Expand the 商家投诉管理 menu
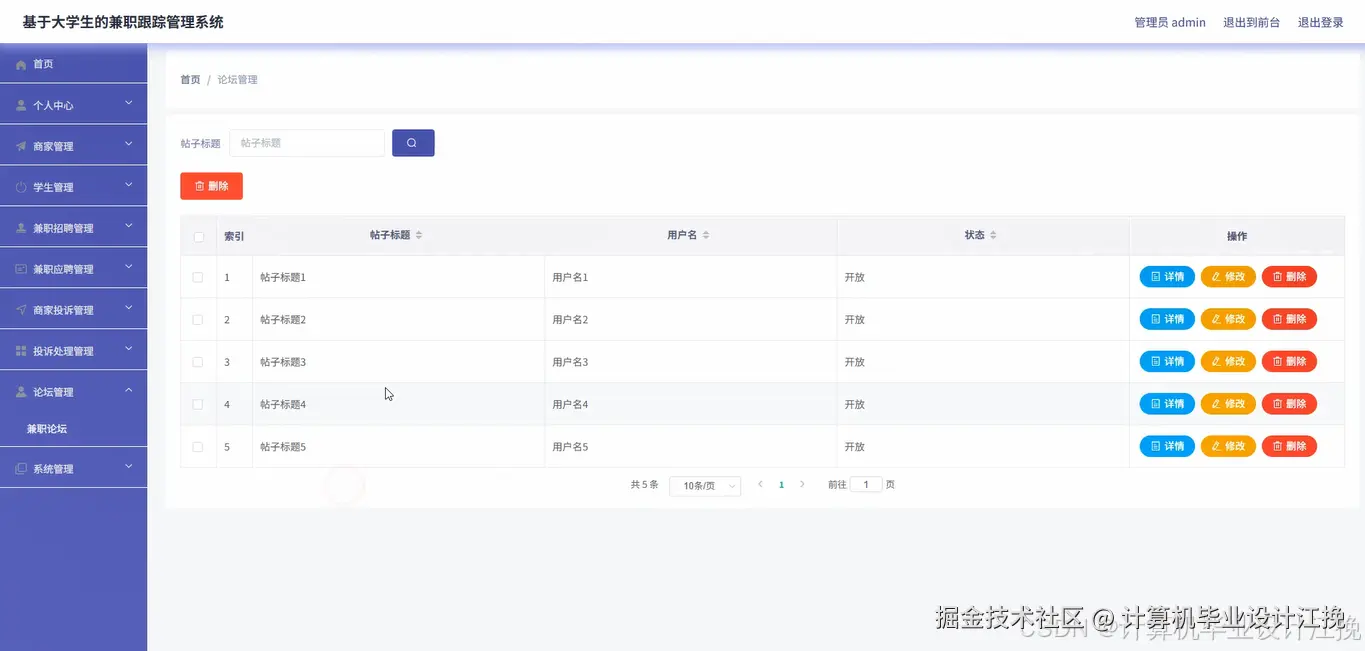The image size is (1365, 651). 128,309
